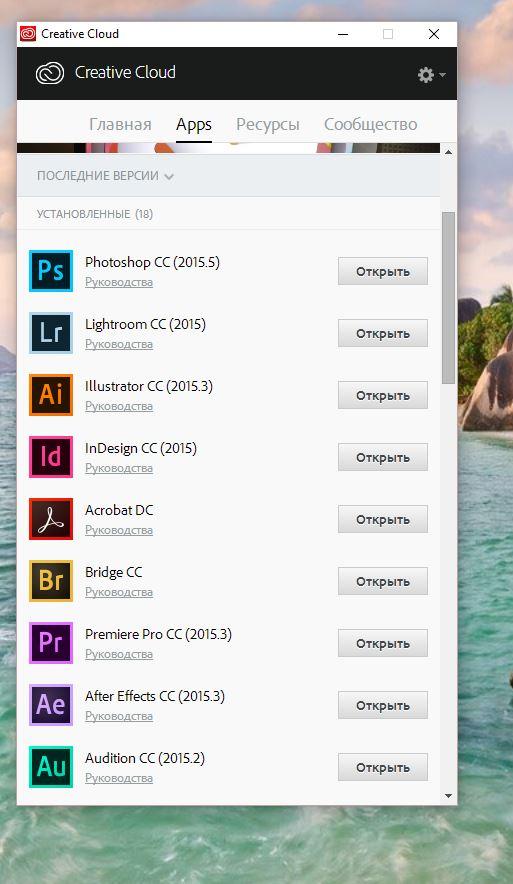
Task: Click the Audition CC (2015.2) name
Action: [x=145, y=758]
